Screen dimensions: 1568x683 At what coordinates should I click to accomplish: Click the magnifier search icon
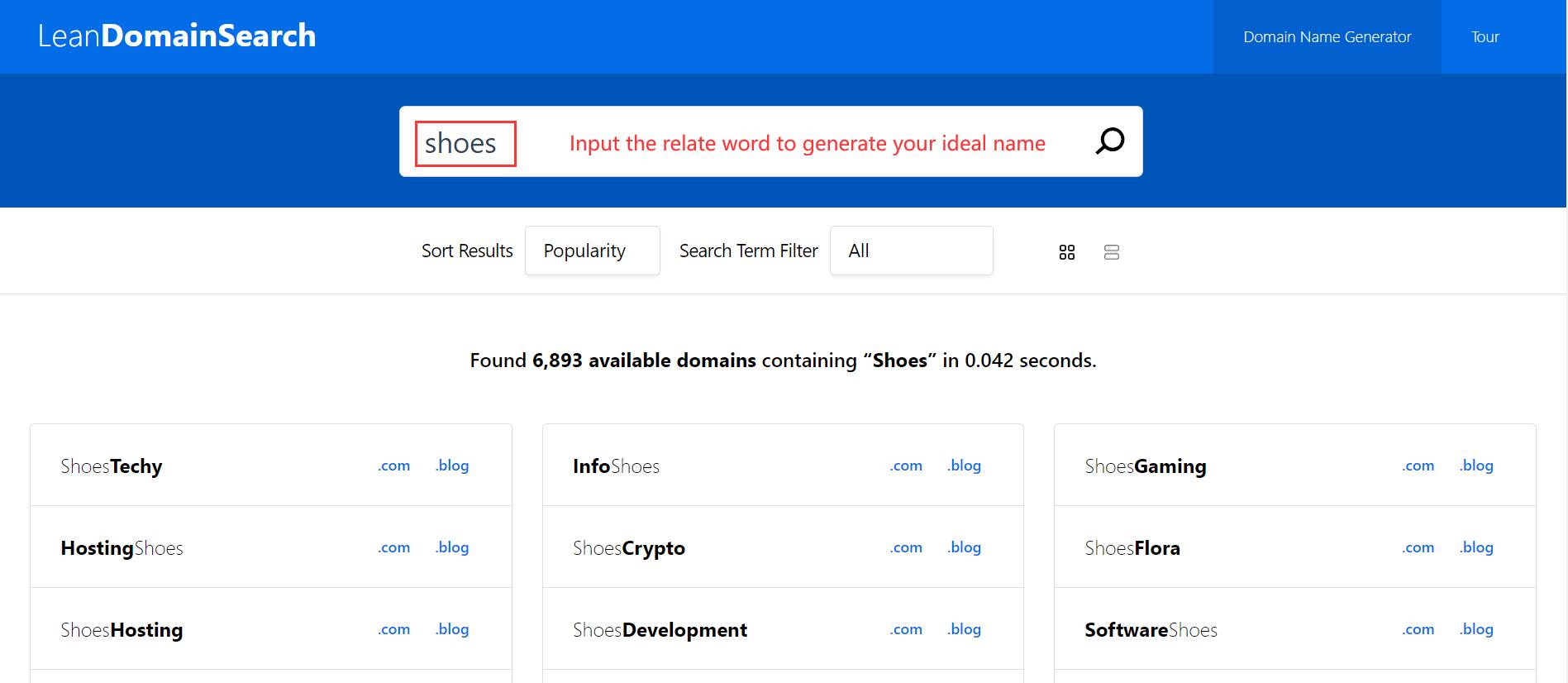click(x=1109, y=141)
